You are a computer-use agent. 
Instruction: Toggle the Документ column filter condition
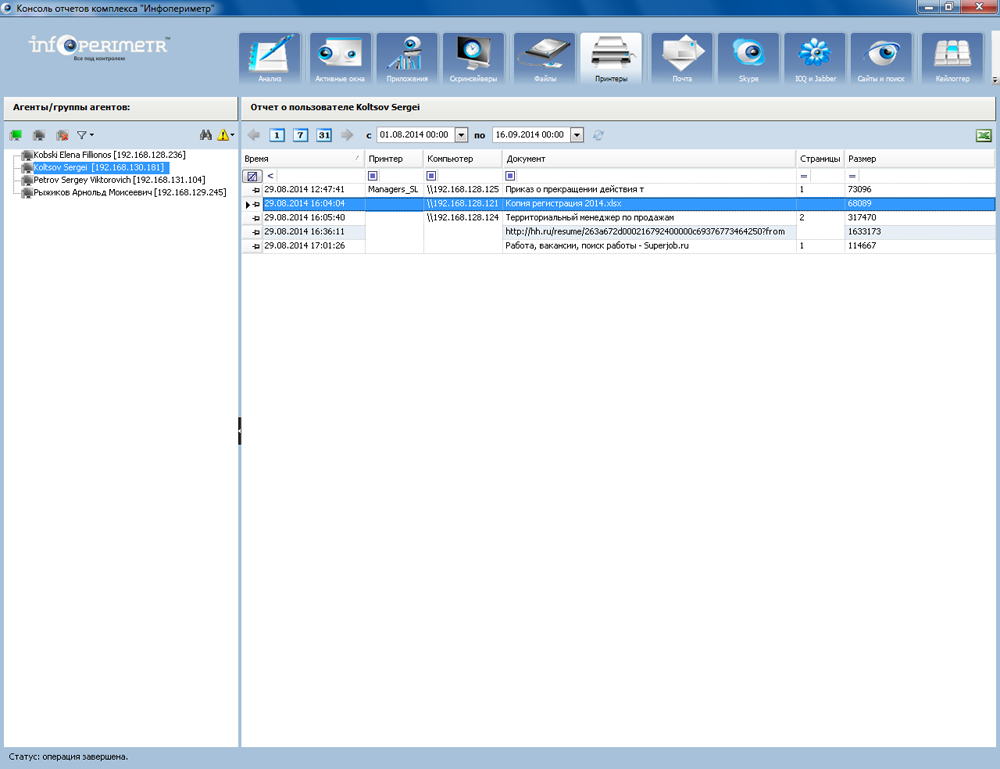(510, 176)
